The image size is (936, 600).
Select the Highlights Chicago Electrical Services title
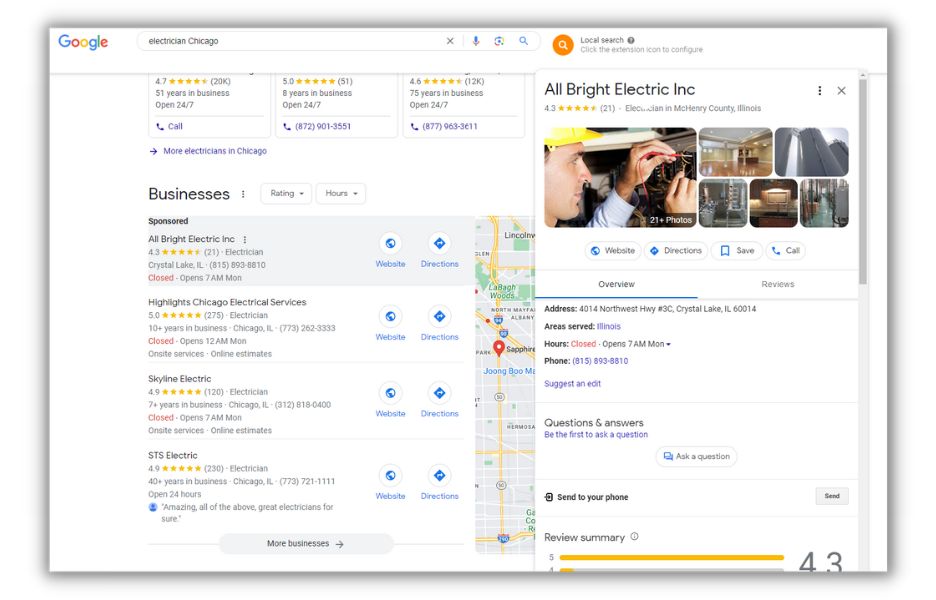[x=227, y=302]
